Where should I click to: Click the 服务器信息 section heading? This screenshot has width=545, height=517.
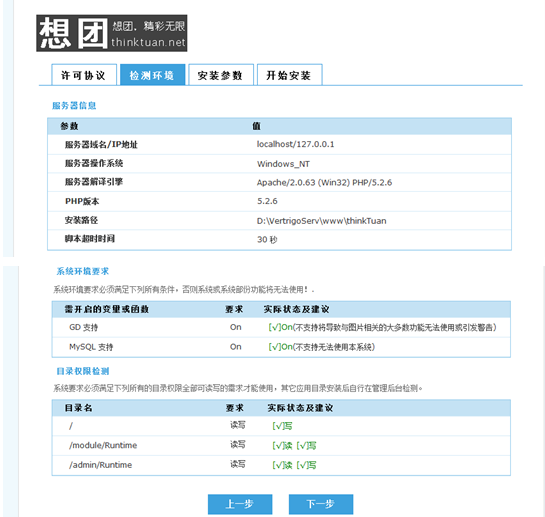(74, 106)
